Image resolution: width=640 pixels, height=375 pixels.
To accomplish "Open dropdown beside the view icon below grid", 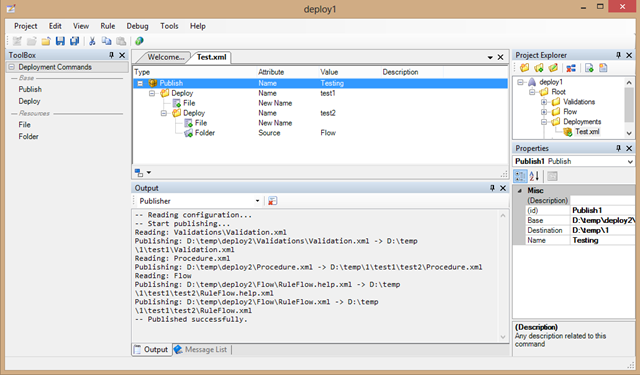I will pyautogui.click(x=149, y=173).
